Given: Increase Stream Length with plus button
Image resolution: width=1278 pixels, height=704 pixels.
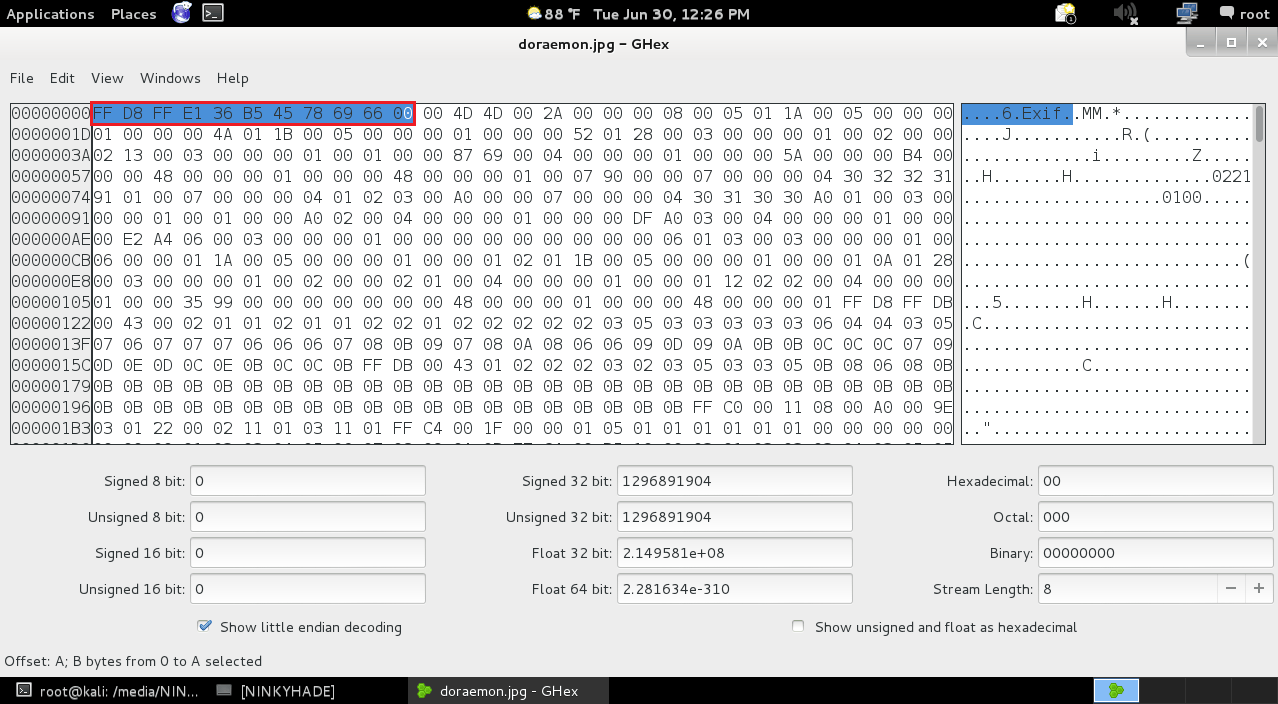Looking at the screenshot, I should (1258, 589).
